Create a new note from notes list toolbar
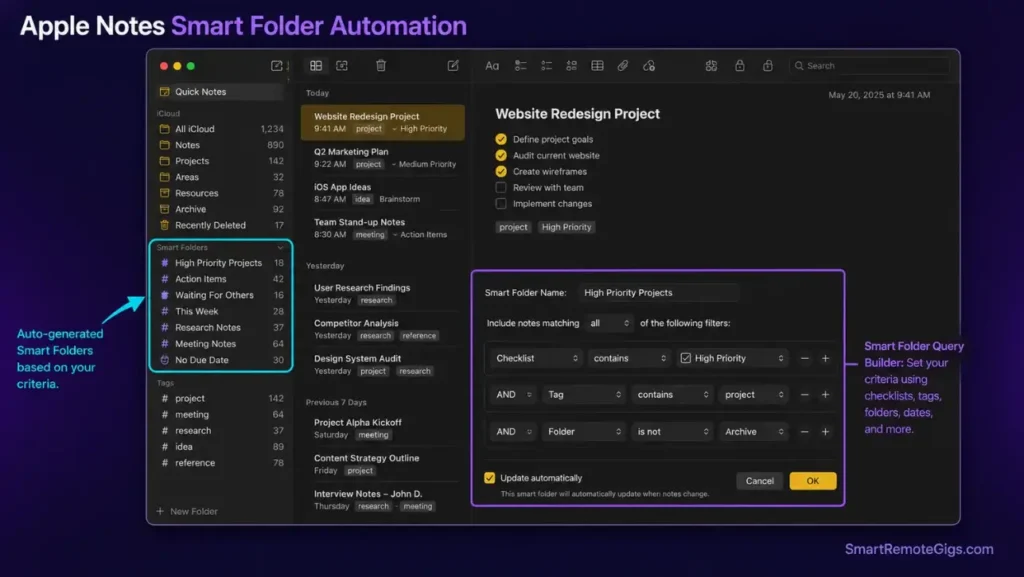The height and width of the screenshot is (577, 1024). [x=453, y=65]
